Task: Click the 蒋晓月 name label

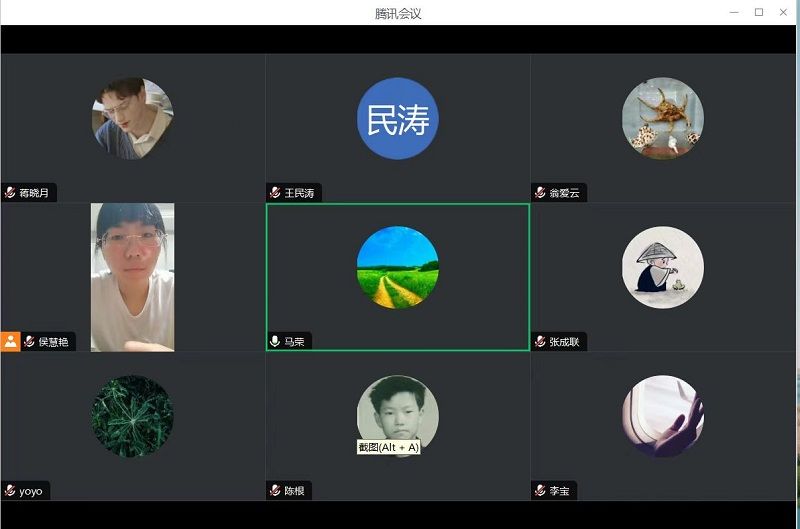Action: [x=33, y=192]
